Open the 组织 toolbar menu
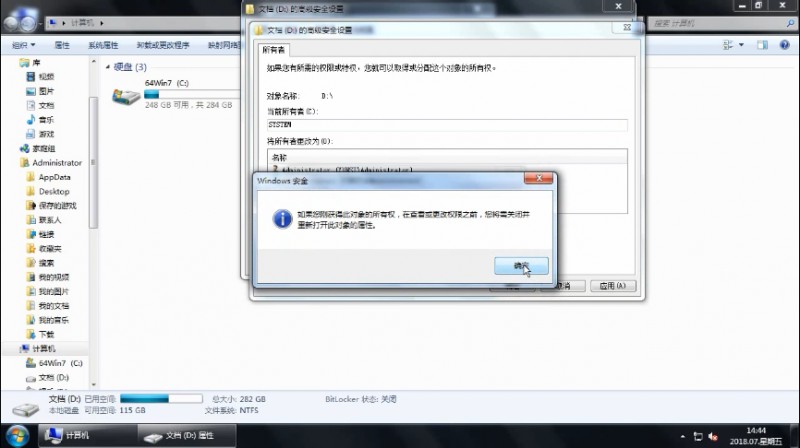This screenshot has height=448, width=800. [23, 45]
